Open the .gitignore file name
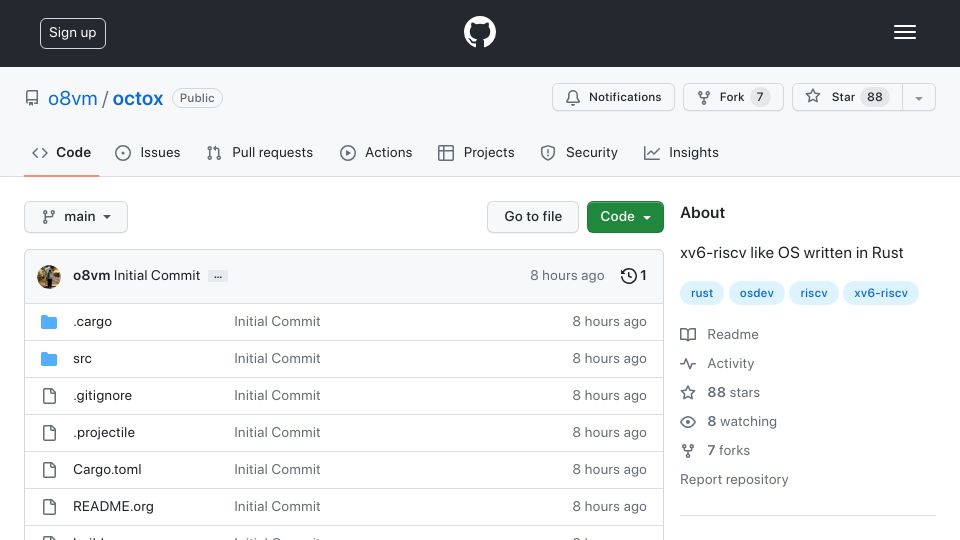The height and width of the screenshot is (540, 960). pos(102,396)
